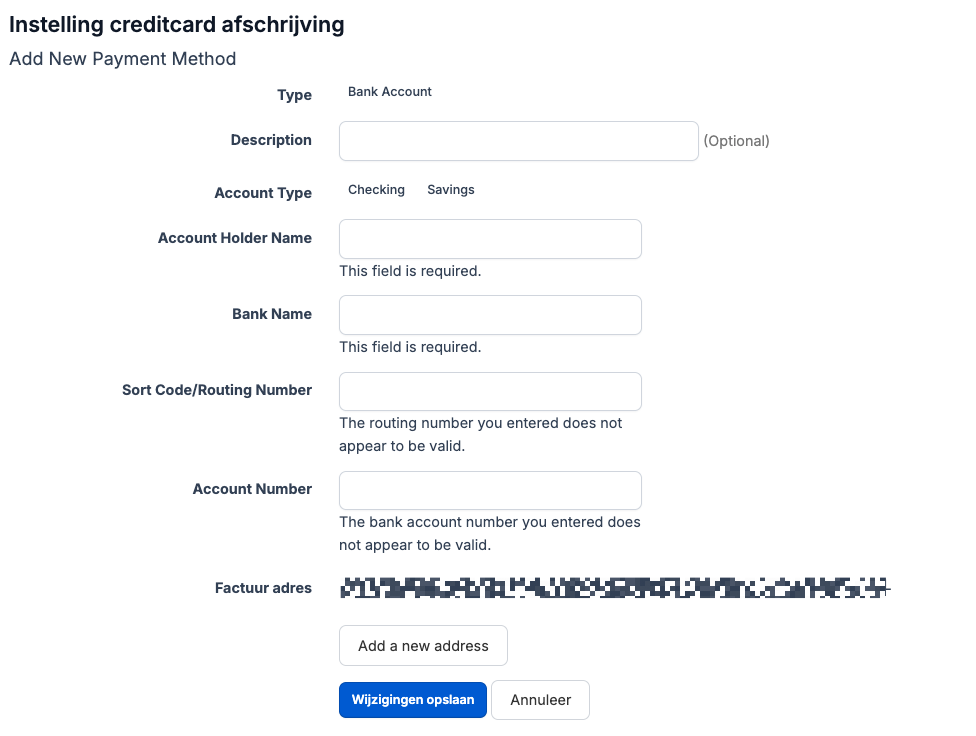Save with Wijzigingen opslaan button

[x=413, y=700]
